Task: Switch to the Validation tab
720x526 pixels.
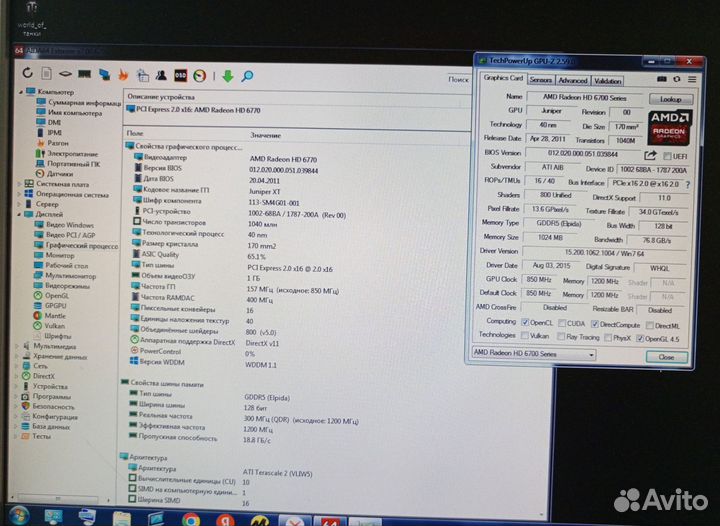Action: (x=607, y=81)
